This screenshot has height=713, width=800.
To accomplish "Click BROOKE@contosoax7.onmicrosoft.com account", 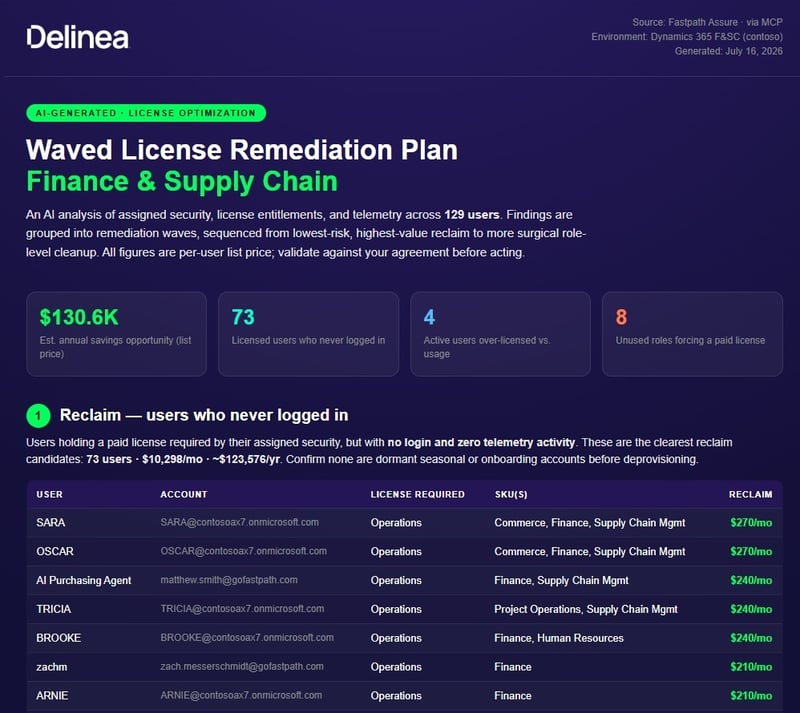I will 247,638.
